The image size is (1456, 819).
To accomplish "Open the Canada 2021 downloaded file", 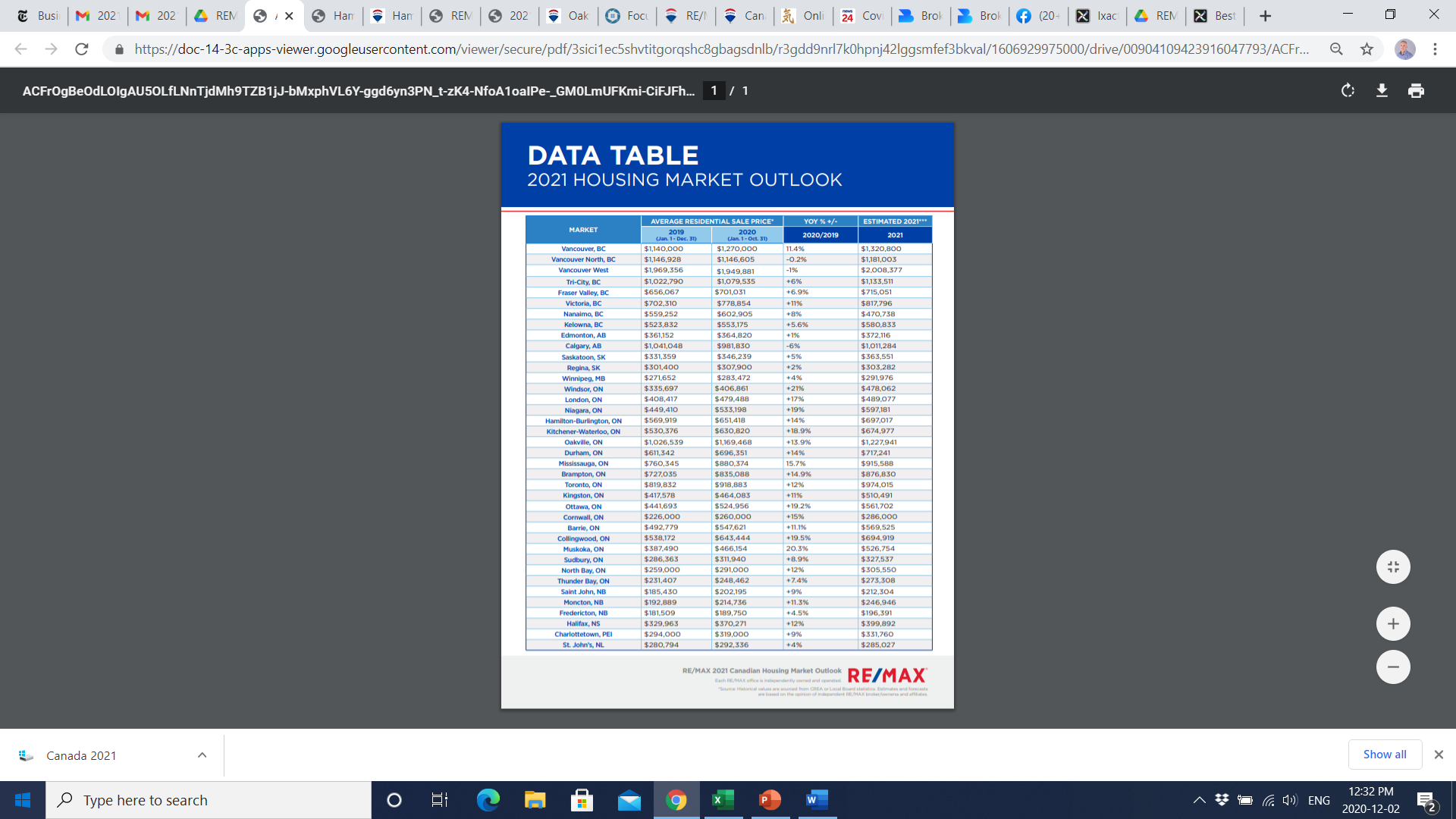I will coord(81,755).
